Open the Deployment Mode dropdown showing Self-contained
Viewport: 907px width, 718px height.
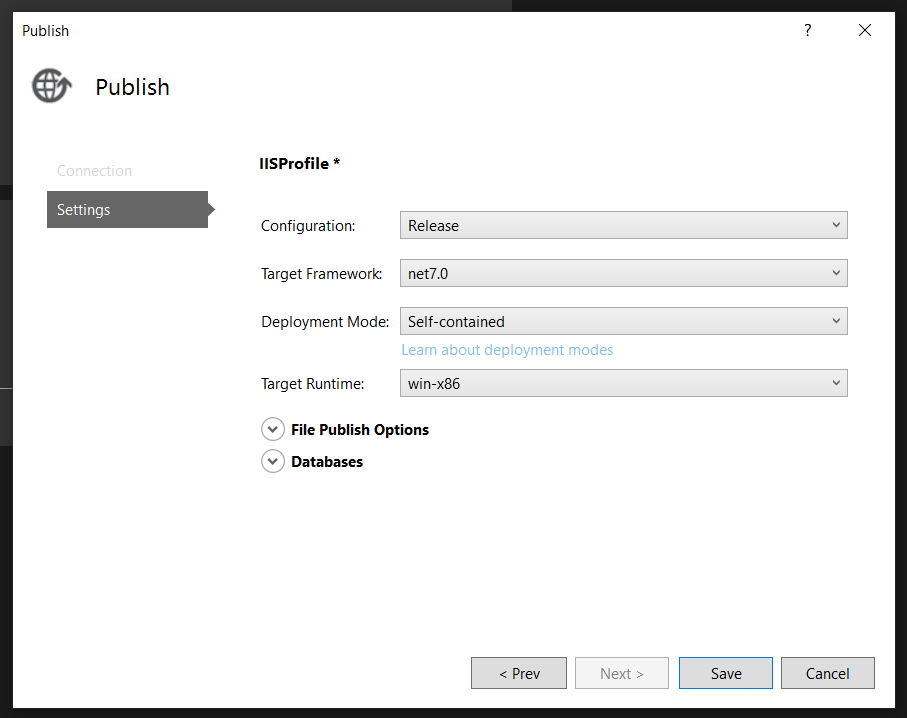(623, 321)
